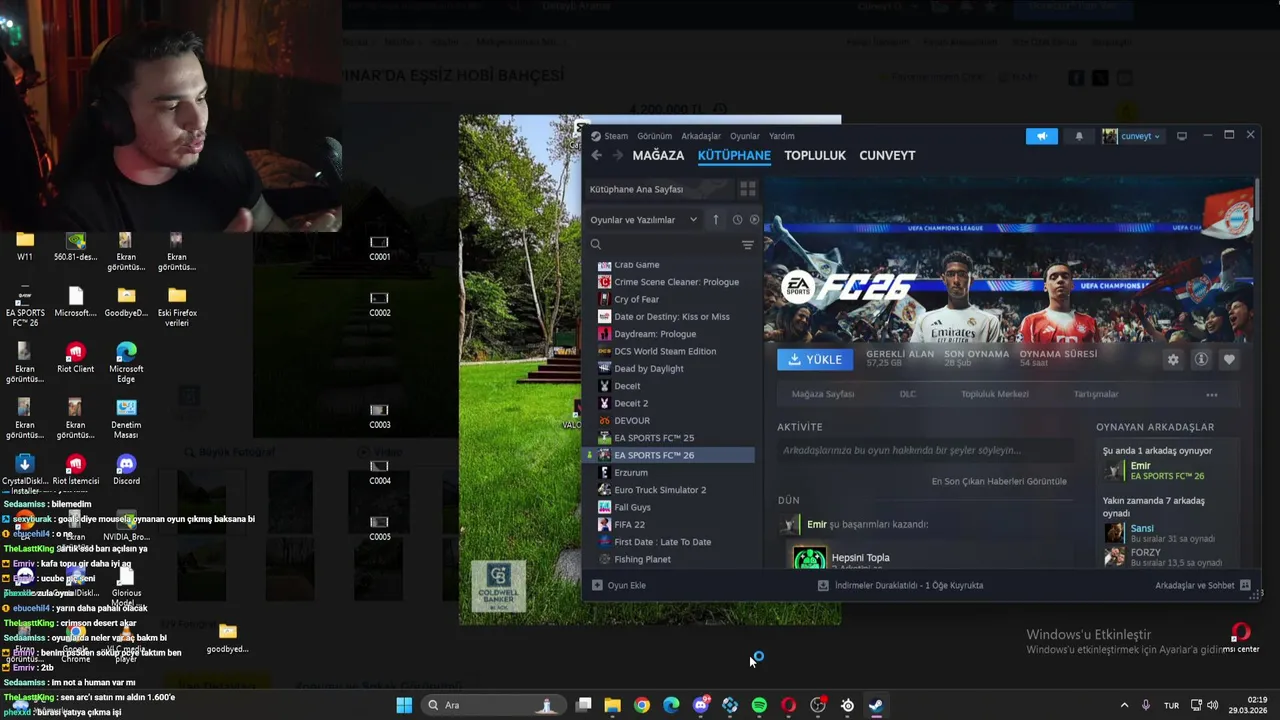Toggle recent activity clock filter
The height and width of the screenshot is (720, 1280).
pyautogui.click(x=737, y=220)
